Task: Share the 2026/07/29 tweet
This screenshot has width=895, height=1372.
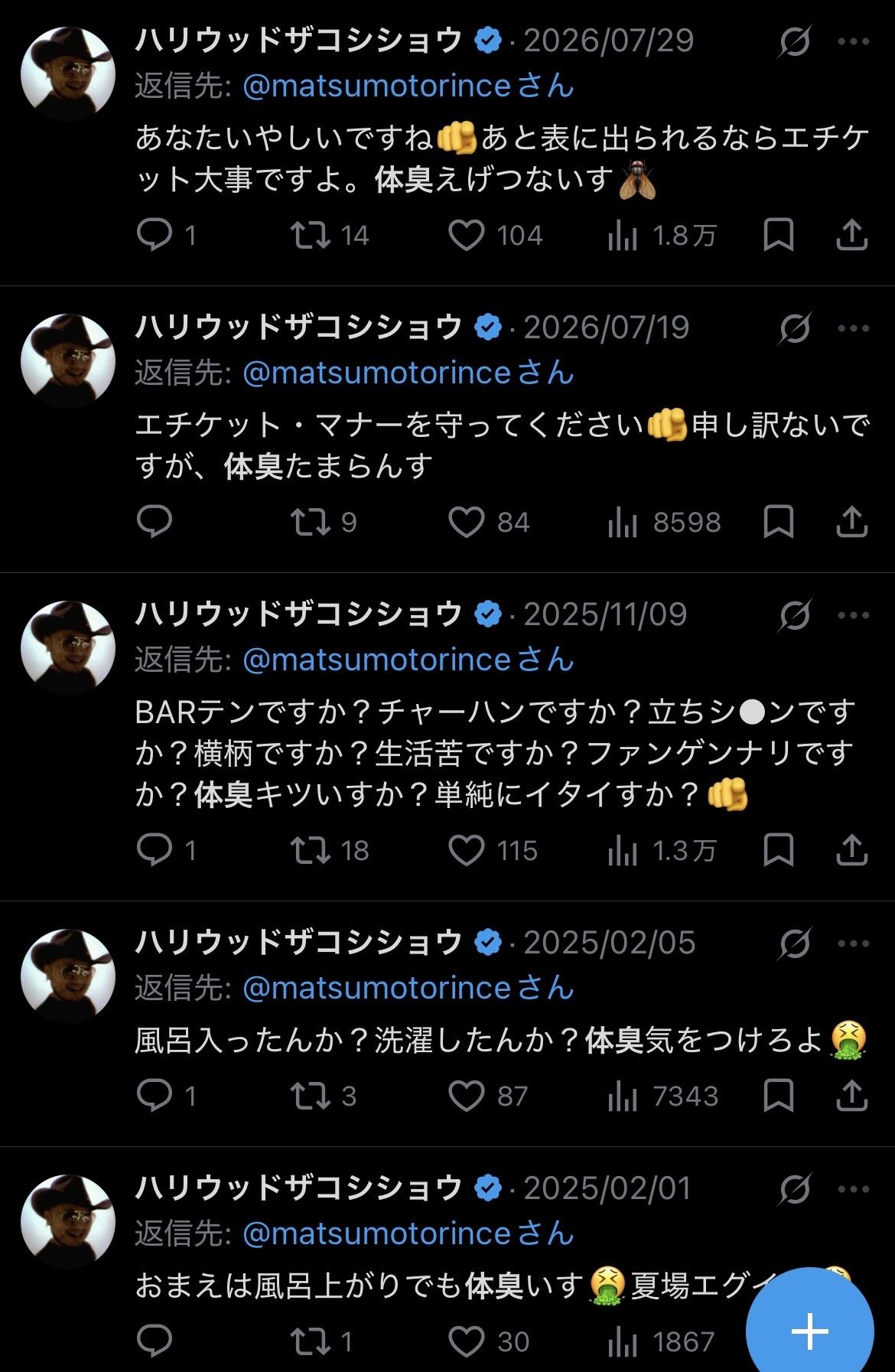Action: click(851, 235)
